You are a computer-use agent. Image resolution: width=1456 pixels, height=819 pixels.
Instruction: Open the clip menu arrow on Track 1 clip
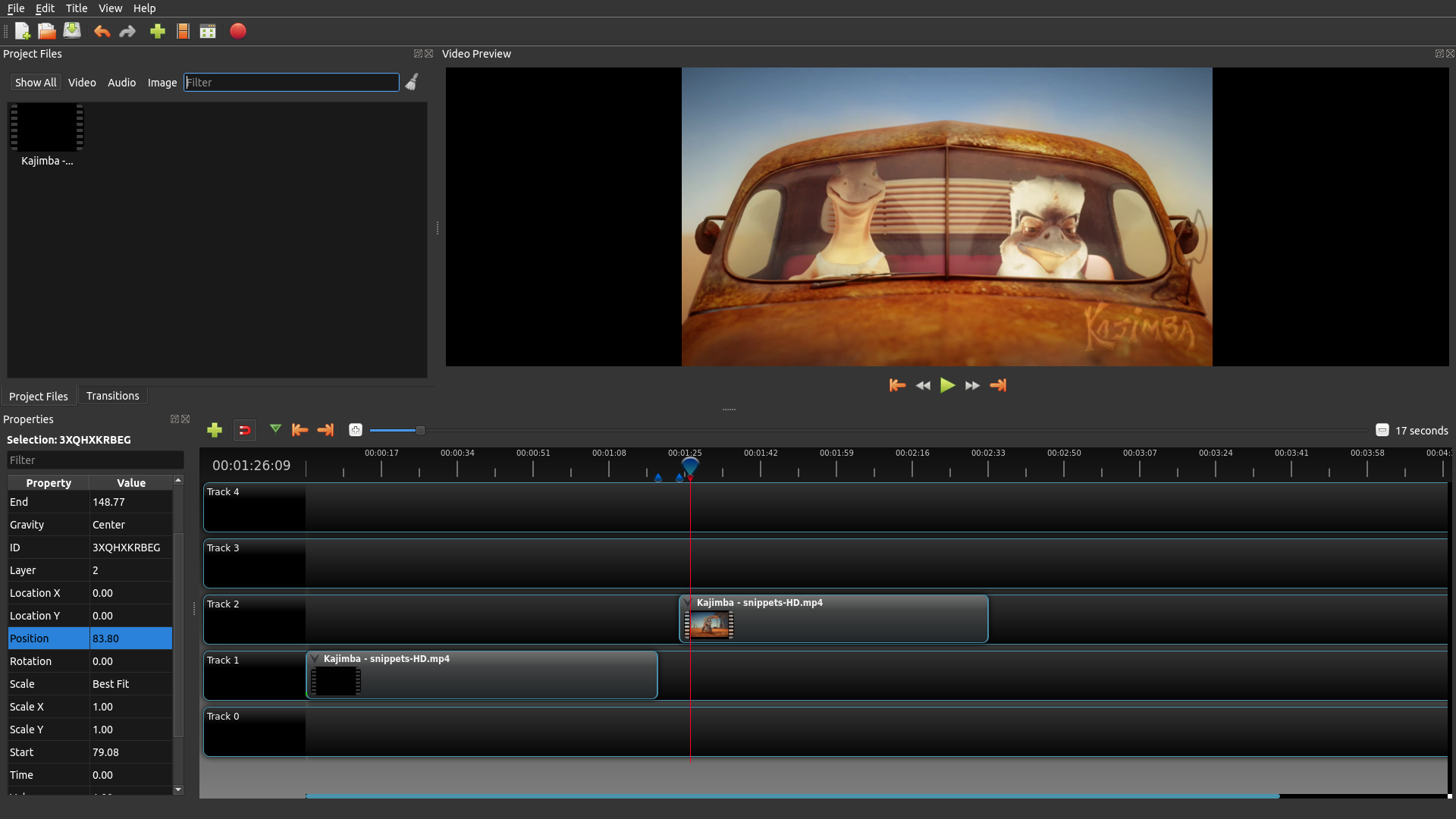[x=314, y=659]
